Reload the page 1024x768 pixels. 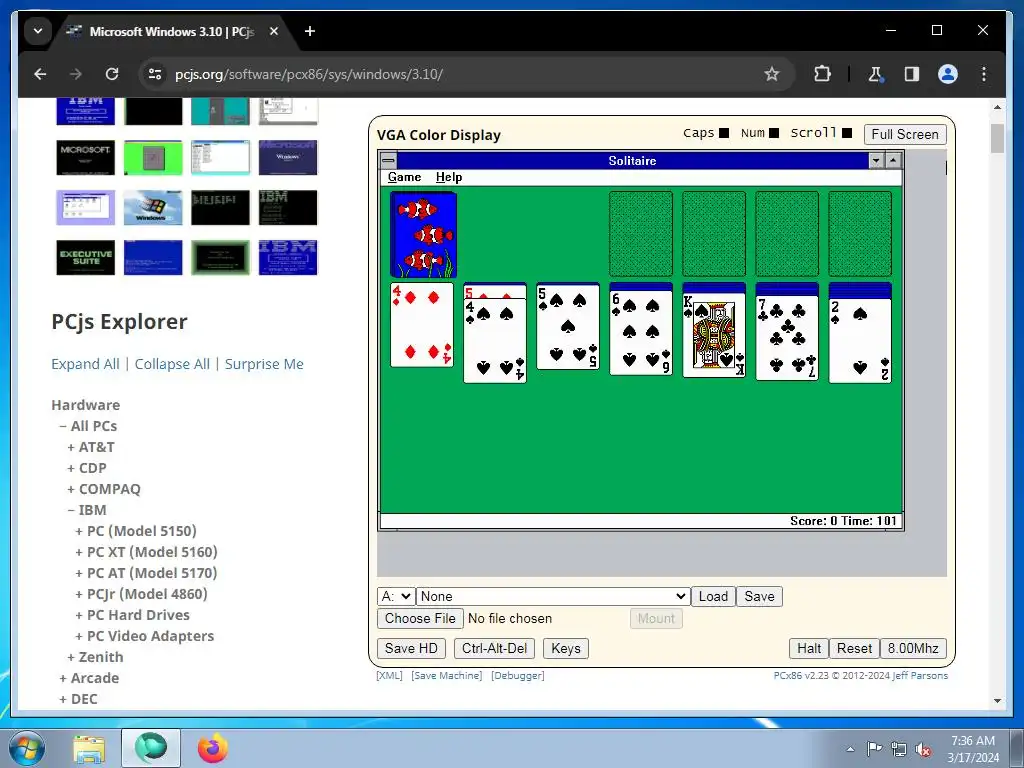112,74
